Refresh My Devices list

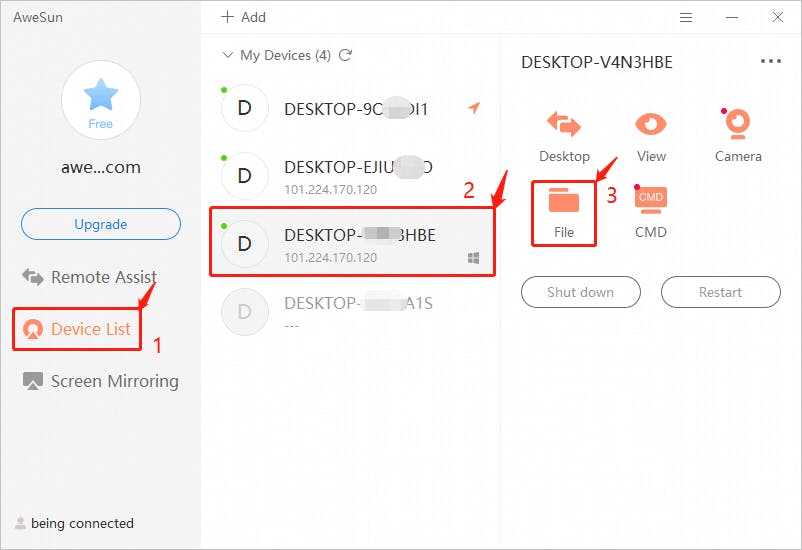[346, 55]
